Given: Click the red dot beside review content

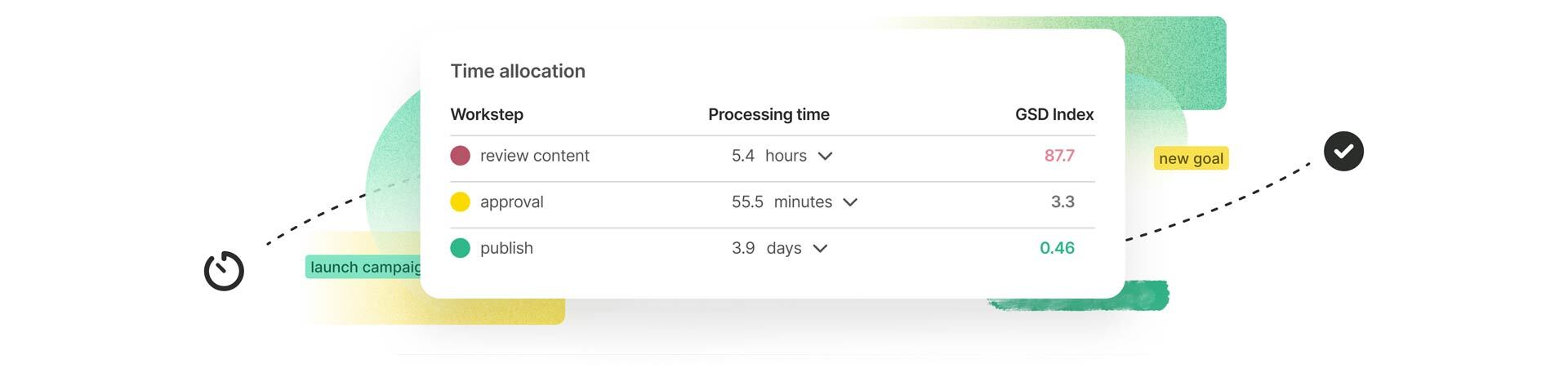Looking at the screenshot, I should tap(460, 156).
